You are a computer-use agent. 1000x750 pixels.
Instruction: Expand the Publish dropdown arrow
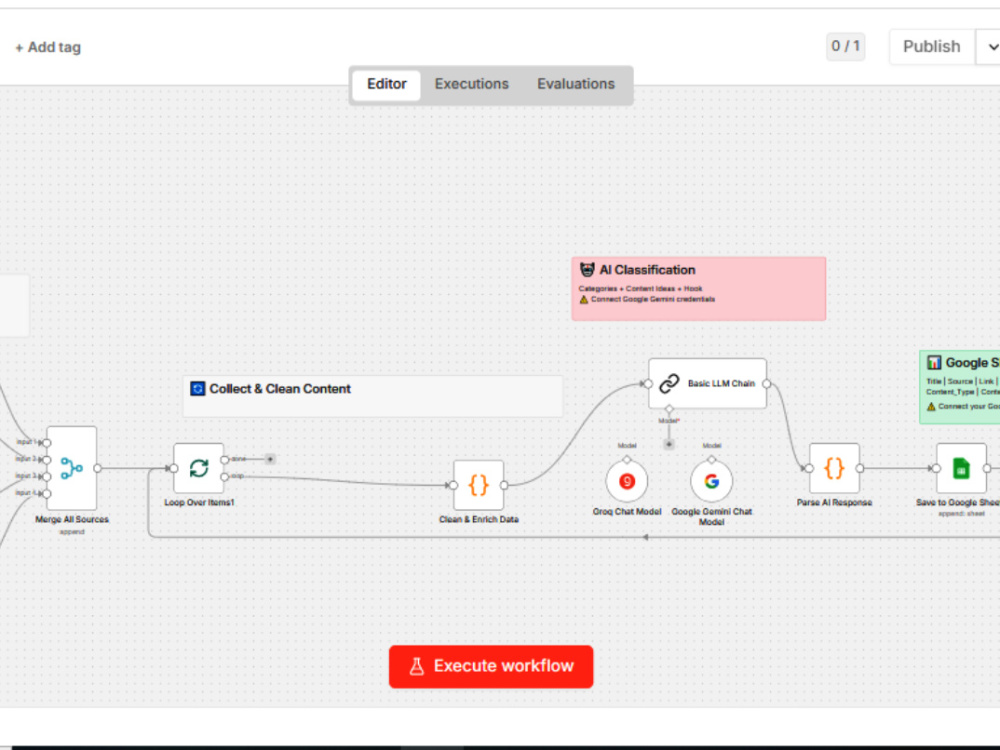tap(992, 47)
